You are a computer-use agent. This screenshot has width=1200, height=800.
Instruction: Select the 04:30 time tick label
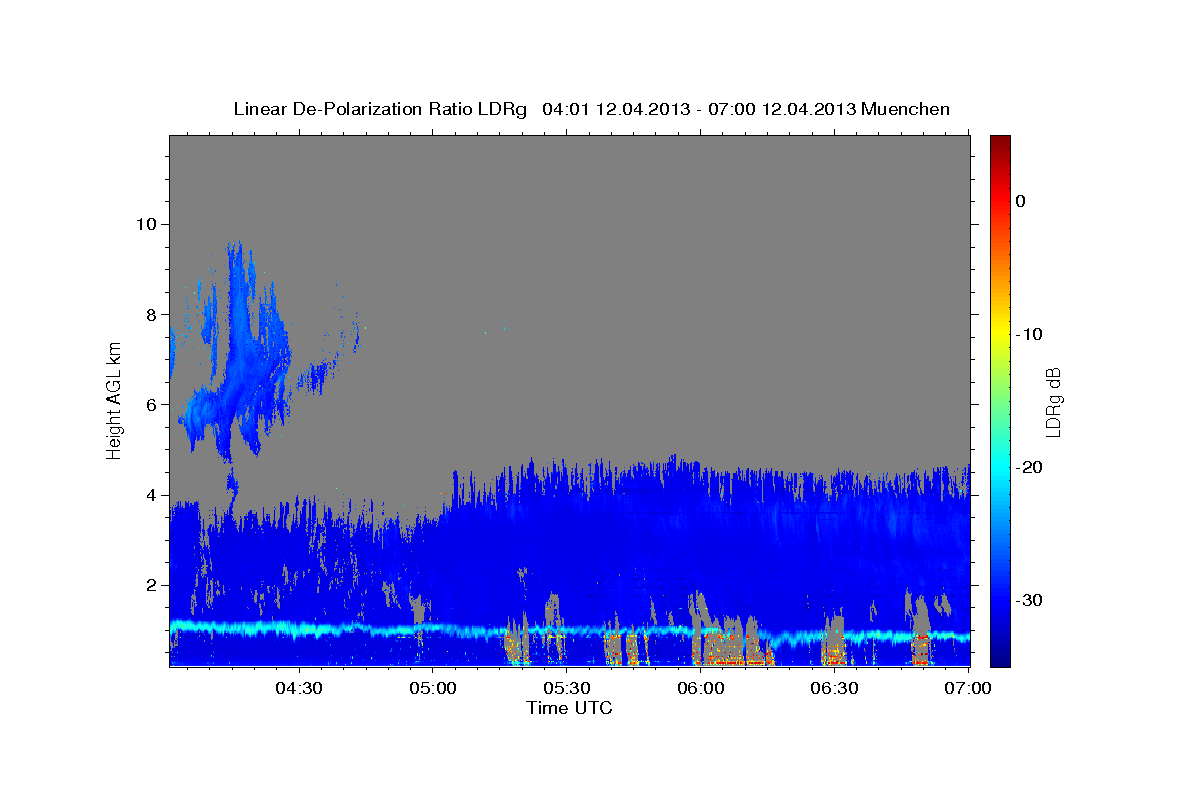(x=298, y=688)
